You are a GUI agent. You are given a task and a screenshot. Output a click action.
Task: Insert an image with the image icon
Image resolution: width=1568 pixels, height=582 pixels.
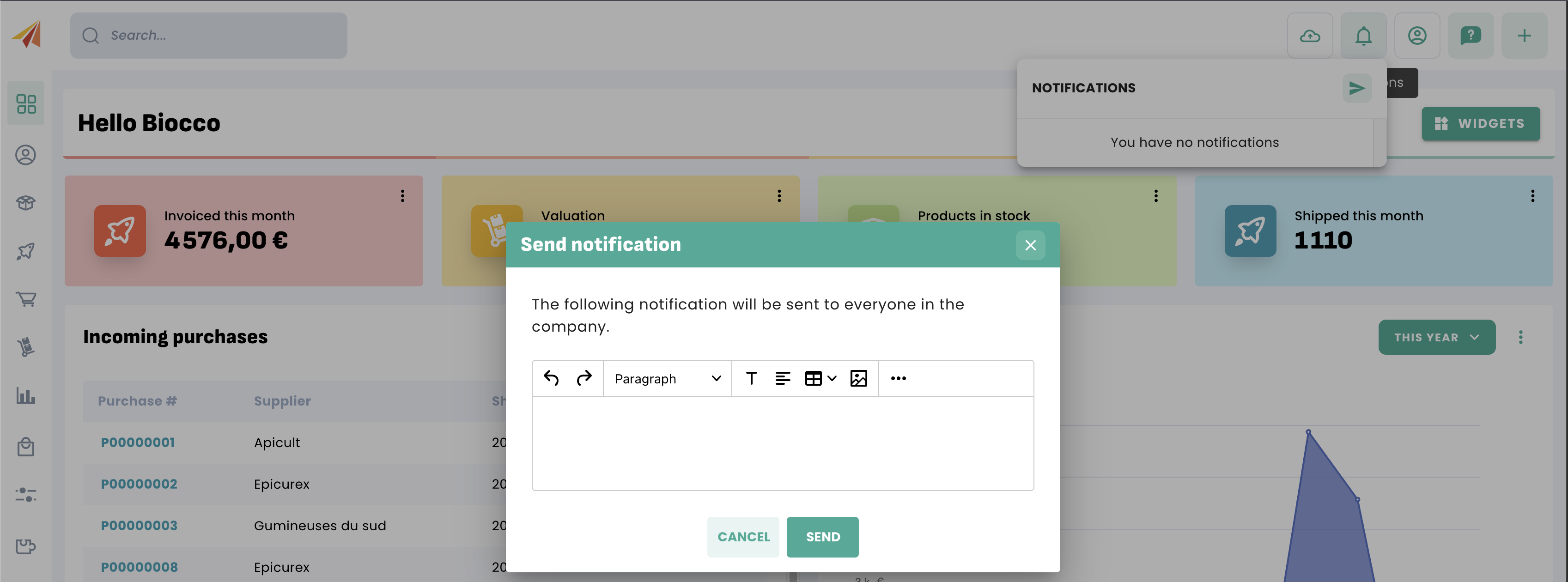858,378
